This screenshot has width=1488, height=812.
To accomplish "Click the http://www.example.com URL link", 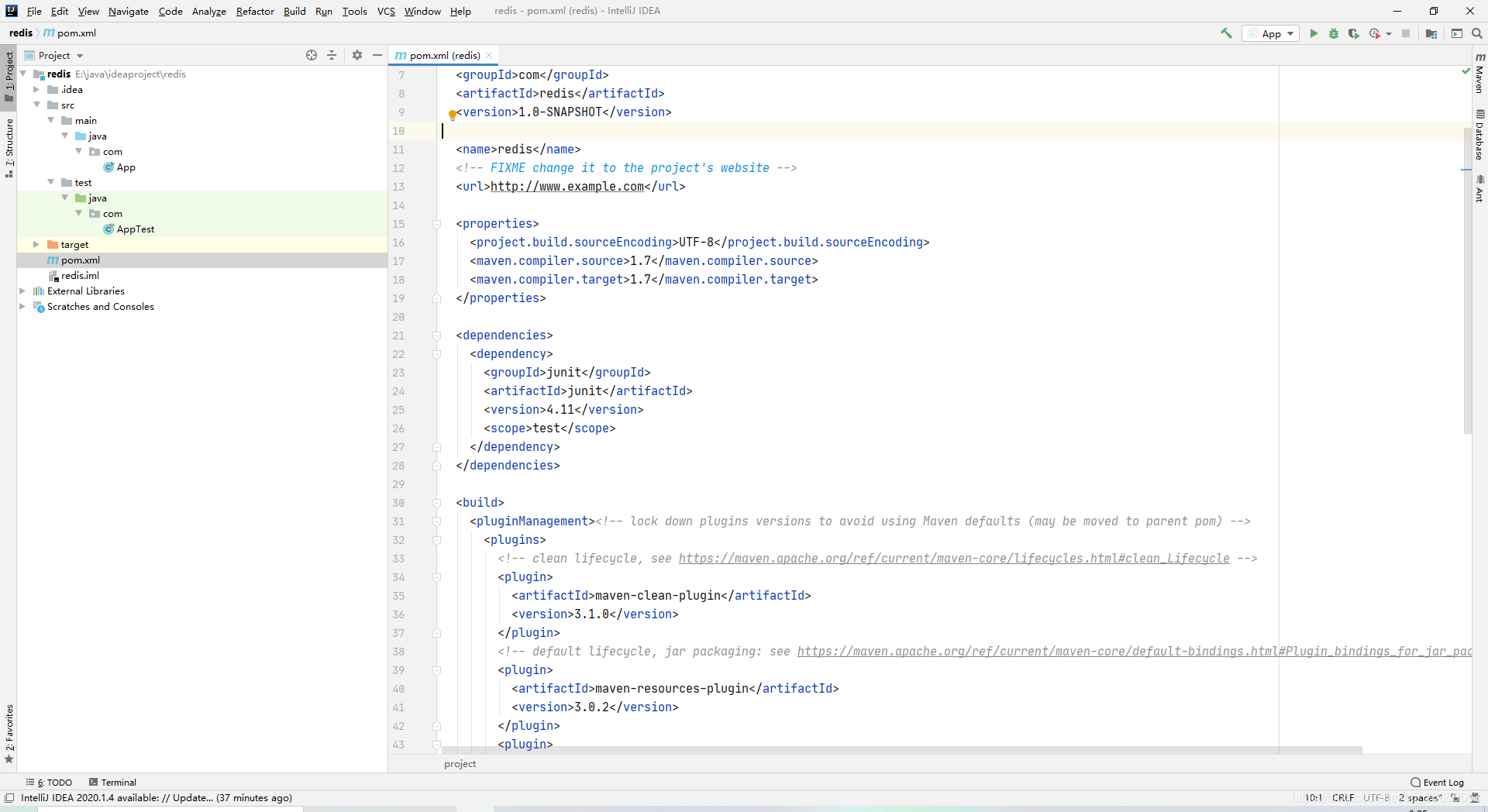I will (x=567, y=187).
